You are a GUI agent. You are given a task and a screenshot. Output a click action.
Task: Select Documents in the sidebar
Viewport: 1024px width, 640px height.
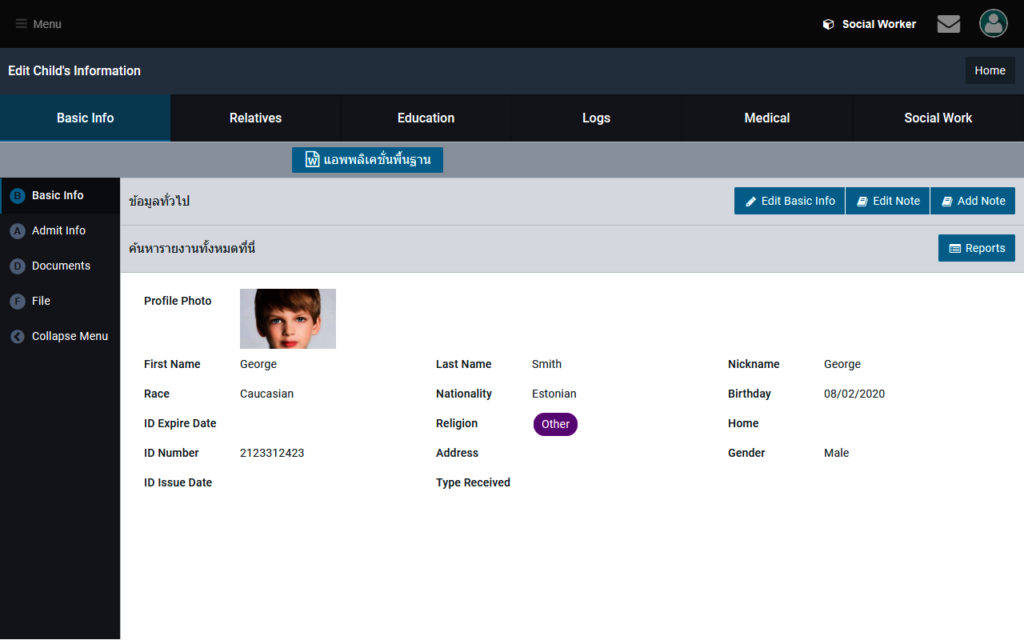[60, 266]
